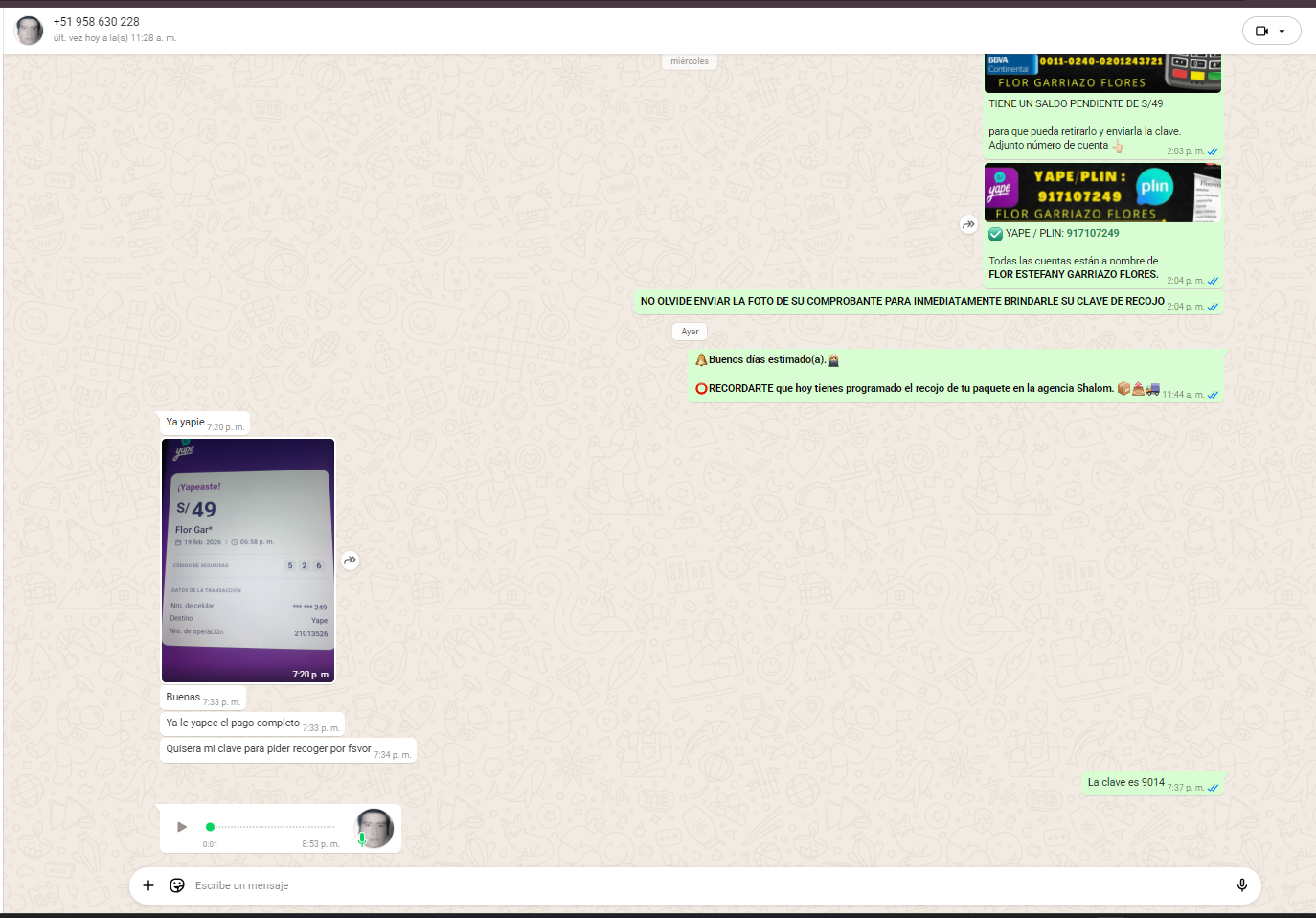Click the 'Ayer' date separator
The image size is (1316, 918).
[x=690, y=332]
